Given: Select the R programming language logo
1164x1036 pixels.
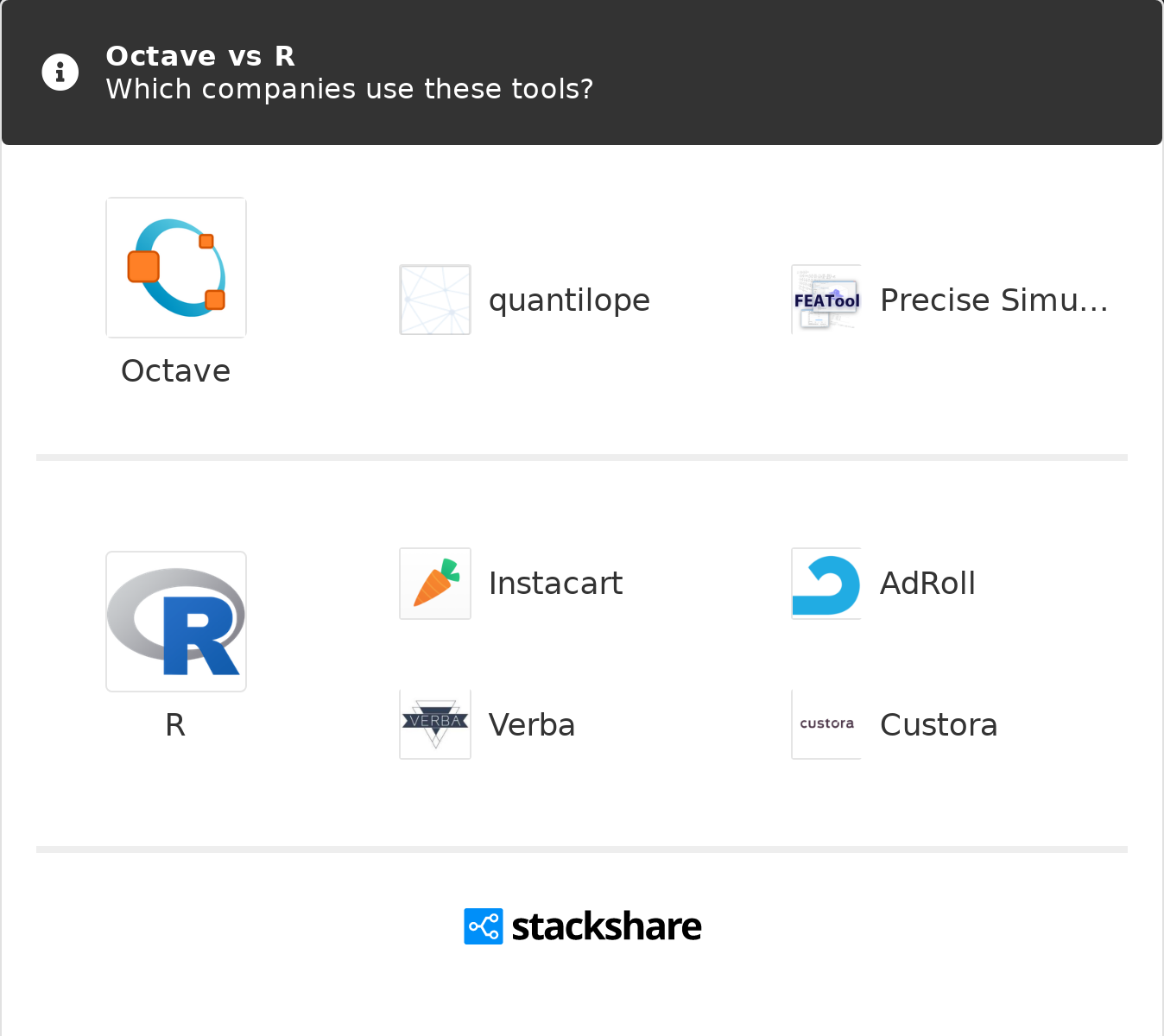Looking at the screenshot, I should coord(175,621).
